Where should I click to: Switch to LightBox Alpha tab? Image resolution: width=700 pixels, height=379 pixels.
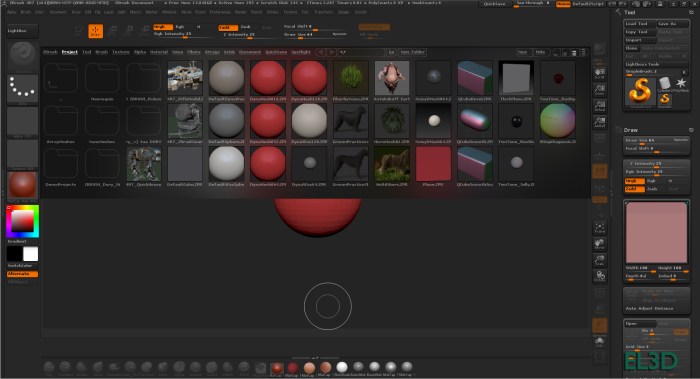coord(140,52)
